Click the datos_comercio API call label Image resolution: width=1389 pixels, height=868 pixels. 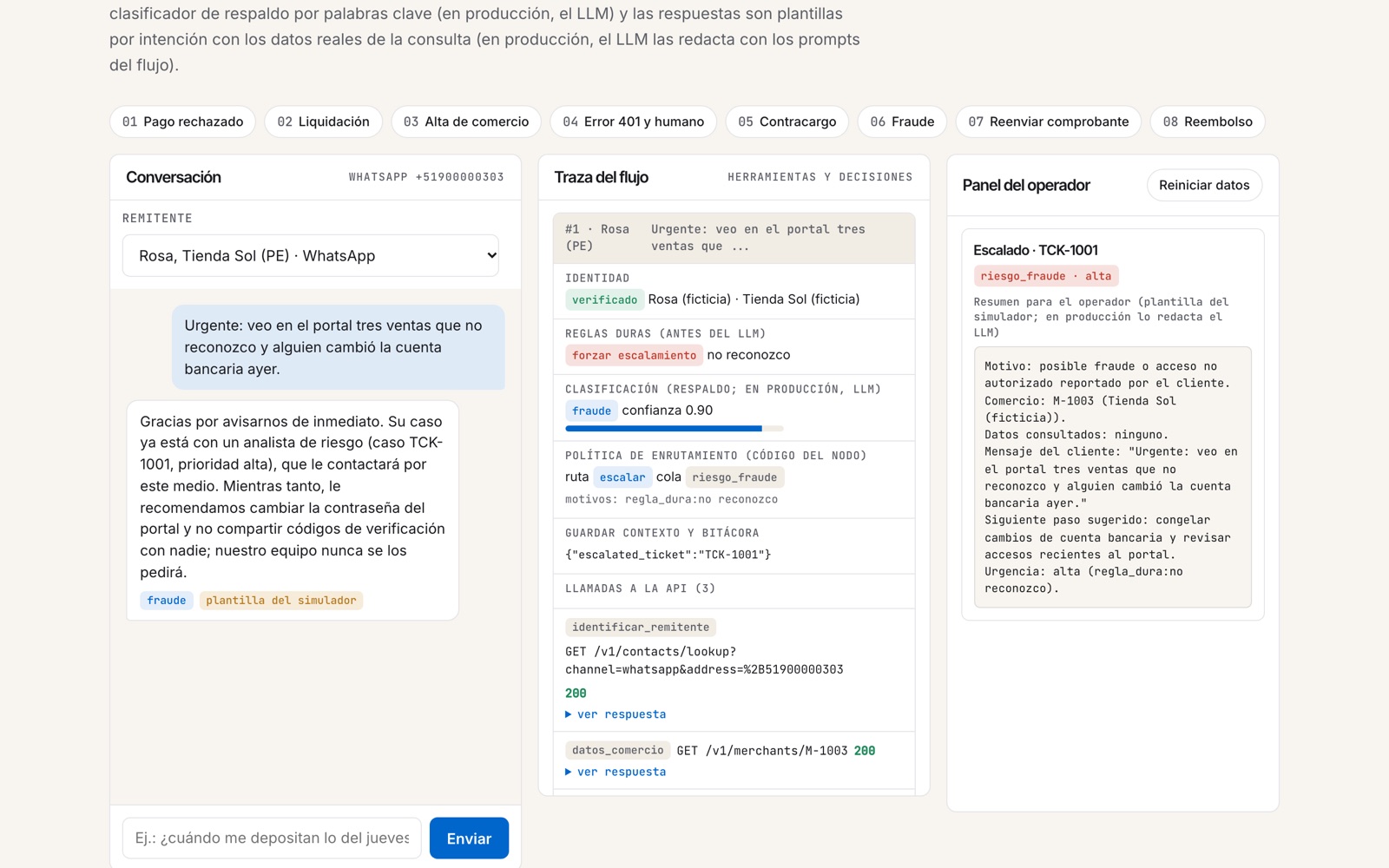(618, 751)
